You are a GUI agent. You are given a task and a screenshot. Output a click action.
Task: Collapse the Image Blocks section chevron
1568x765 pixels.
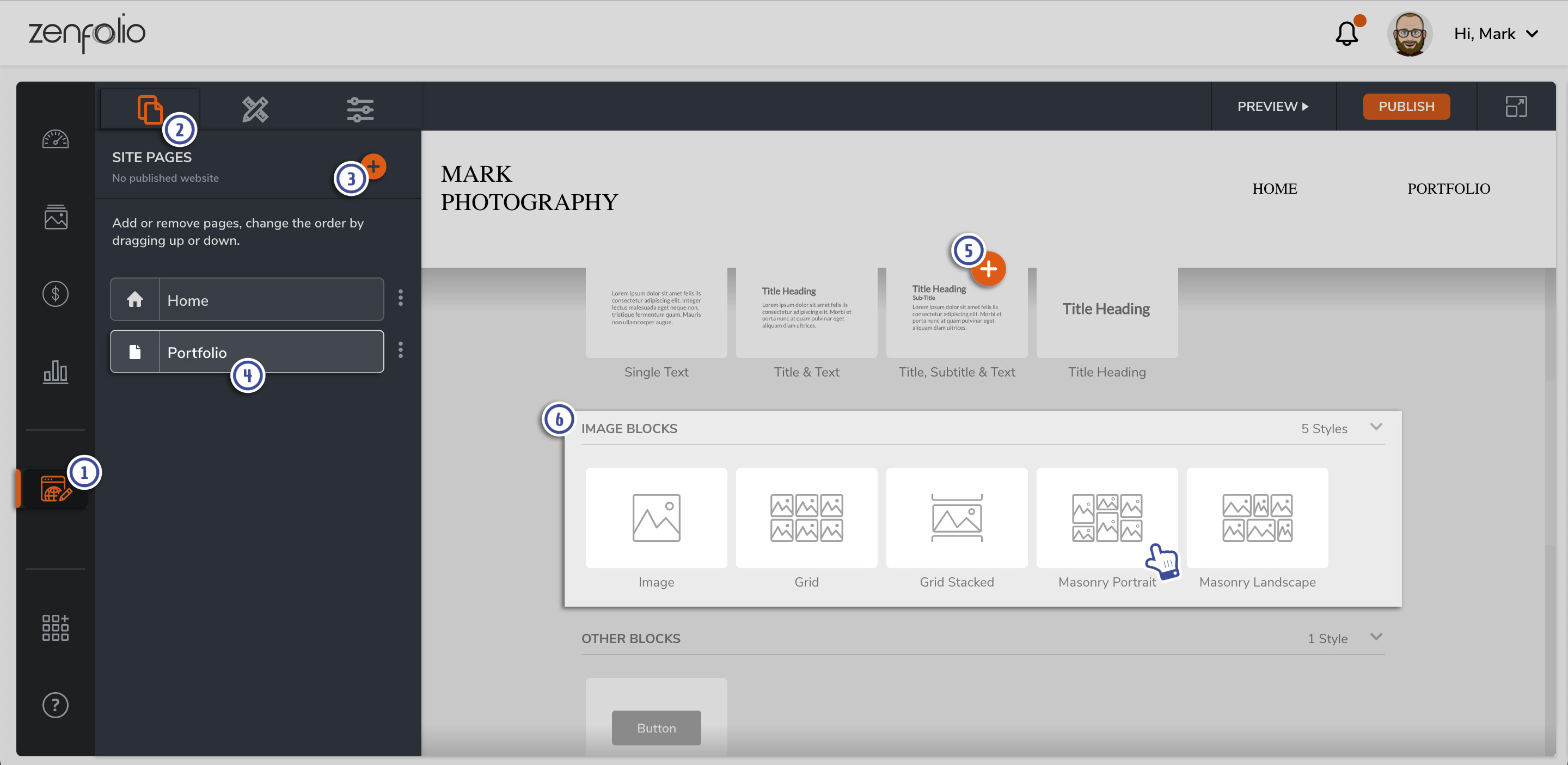click(x=1376, y=427)
